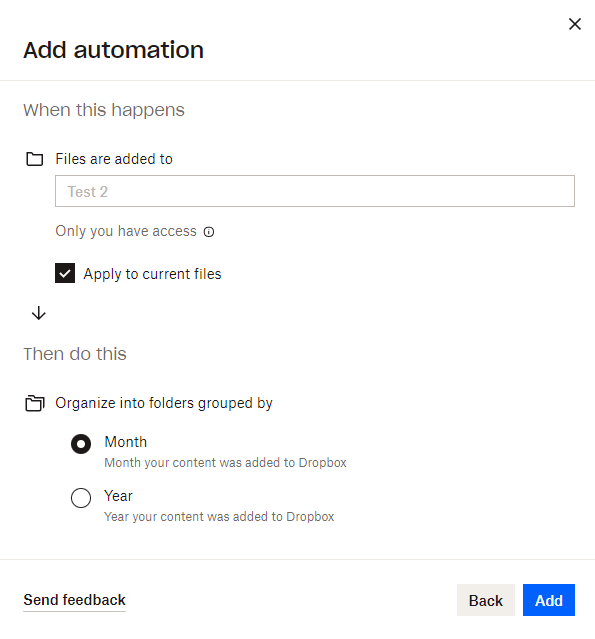Click the Year label text

pyautogui.click(x=118, y=496)
